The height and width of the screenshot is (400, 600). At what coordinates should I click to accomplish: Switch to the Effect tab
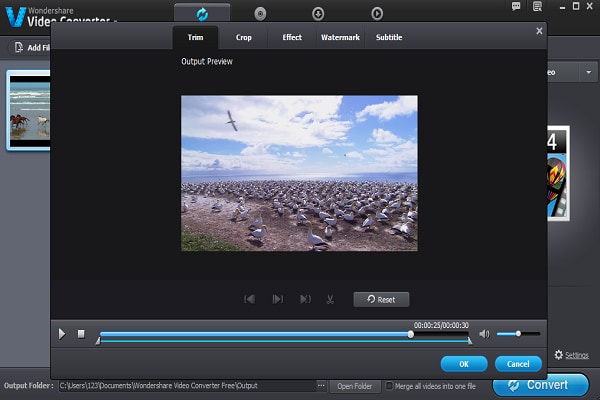(x=292, y=37)
